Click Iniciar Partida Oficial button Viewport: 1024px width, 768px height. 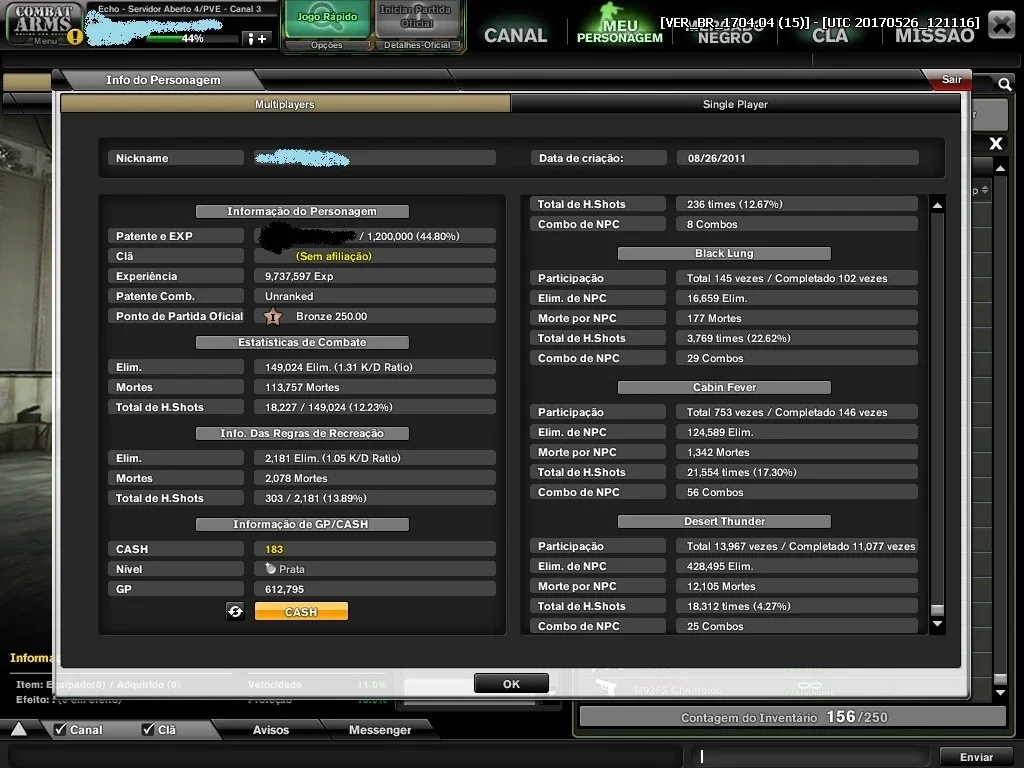click(416, 20)
